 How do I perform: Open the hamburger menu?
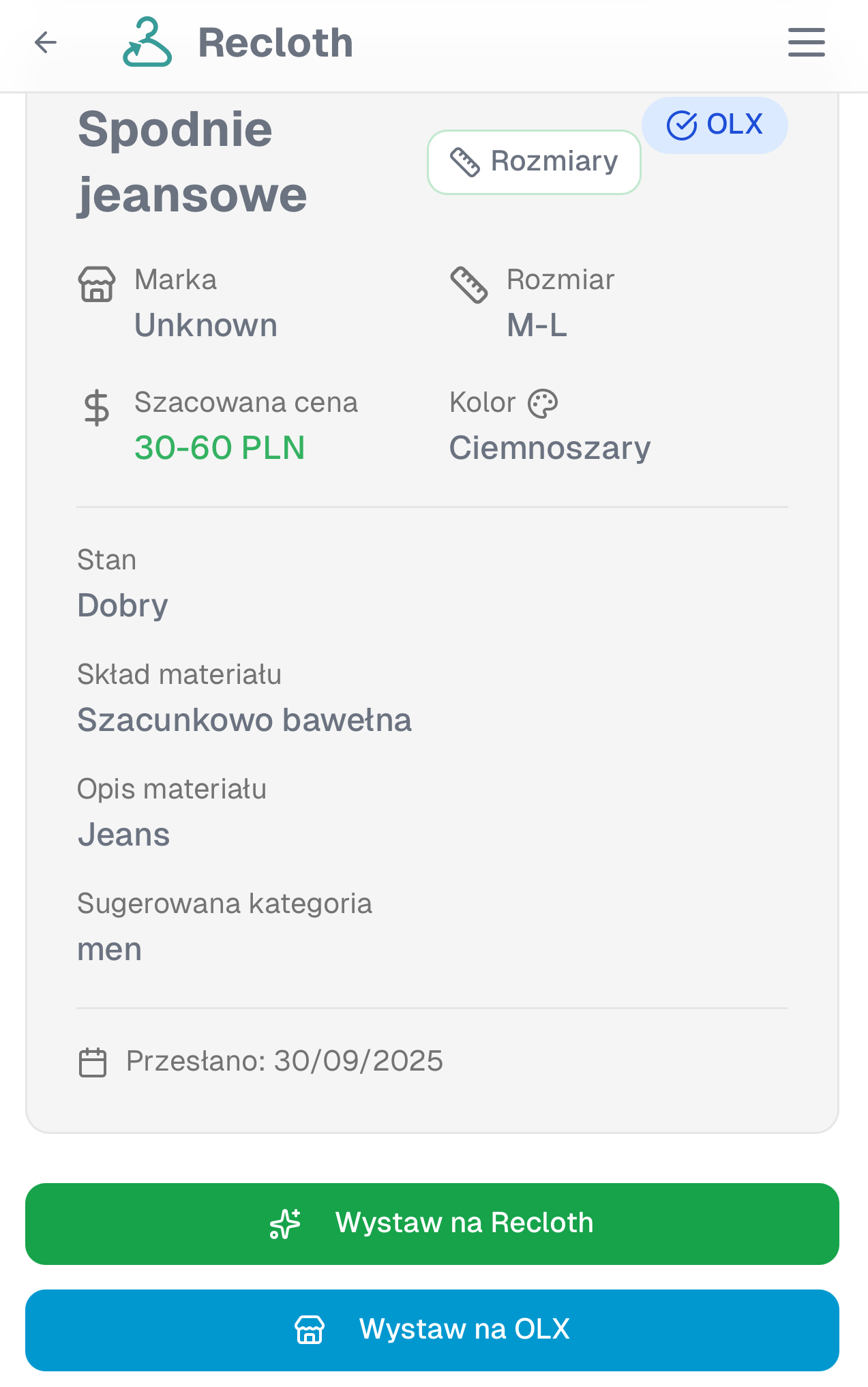(x=806, y=42)
